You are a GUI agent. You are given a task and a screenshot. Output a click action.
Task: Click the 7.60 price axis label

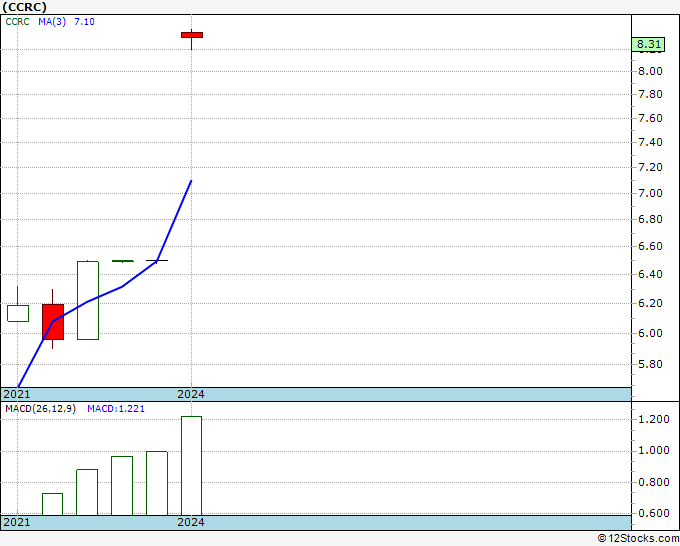650,118
